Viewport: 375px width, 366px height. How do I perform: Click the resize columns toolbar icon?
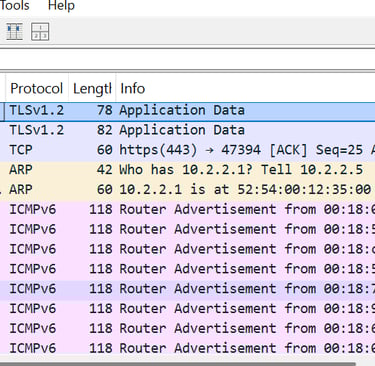coord(15,32)
